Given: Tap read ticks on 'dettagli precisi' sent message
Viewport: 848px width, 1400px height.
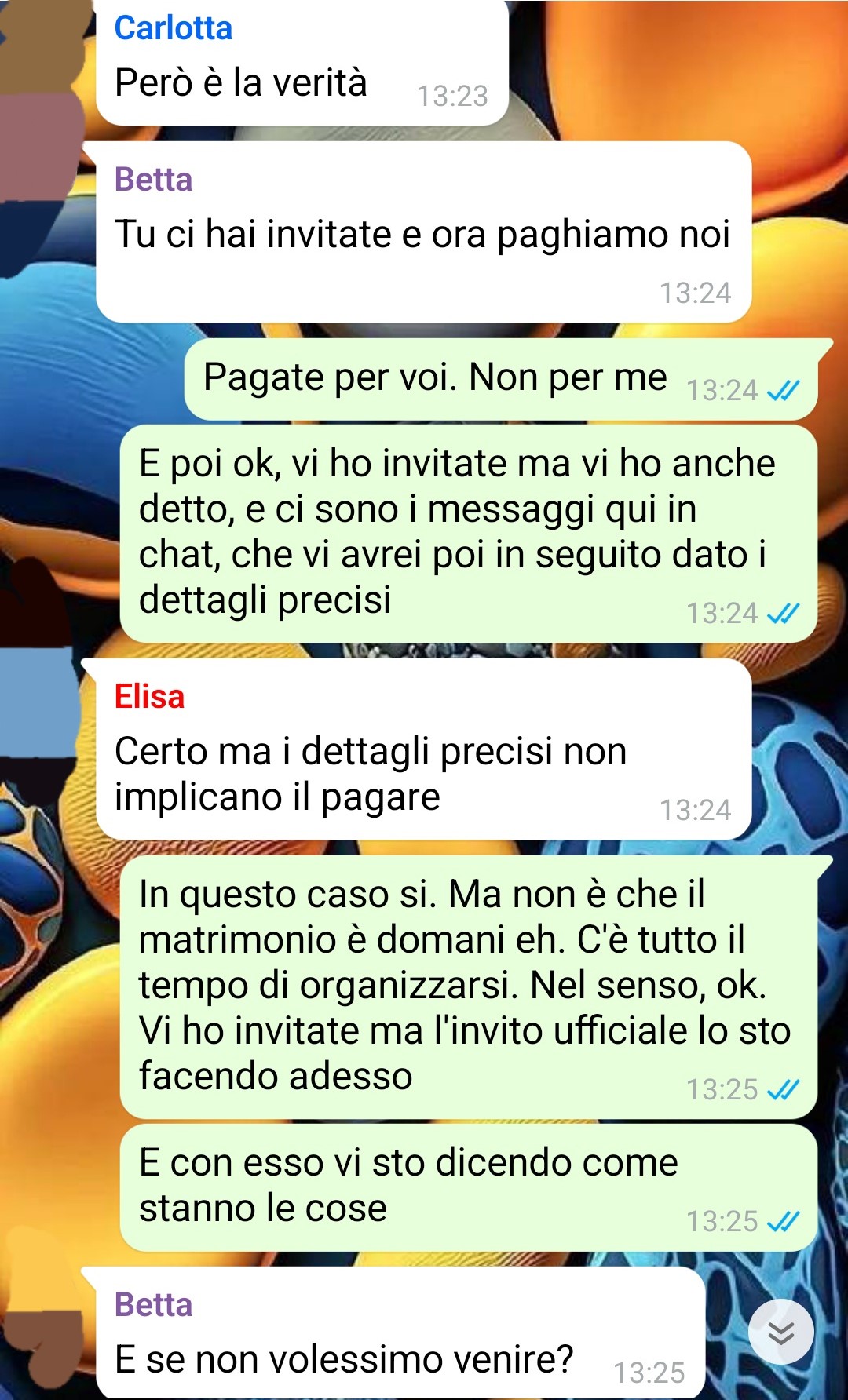Looking at the screenshot, I should coord(783,613).
